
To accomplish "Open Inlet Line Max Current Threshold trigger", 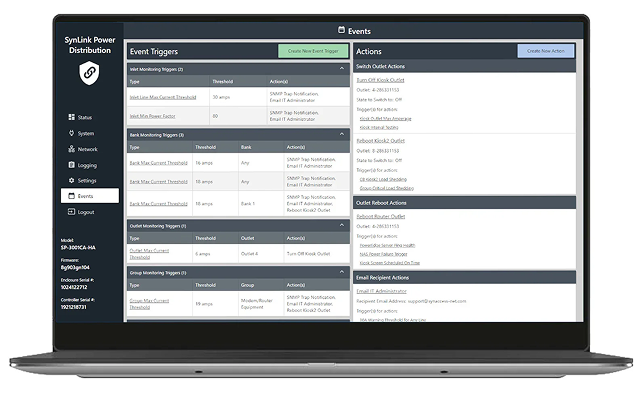I will (163, 97).
